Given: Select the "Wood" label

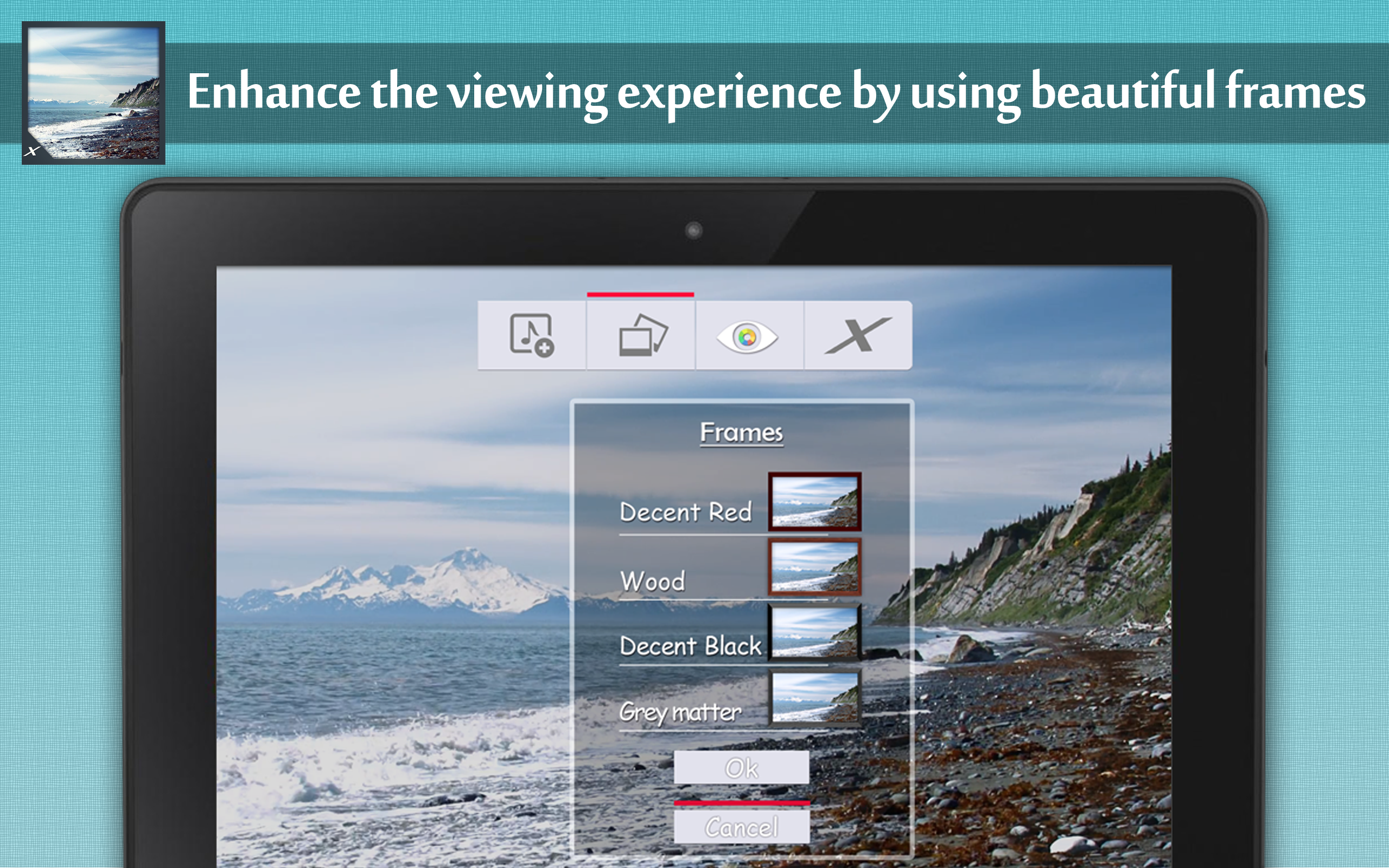Looking at the screenshot, I should [653, 581].
